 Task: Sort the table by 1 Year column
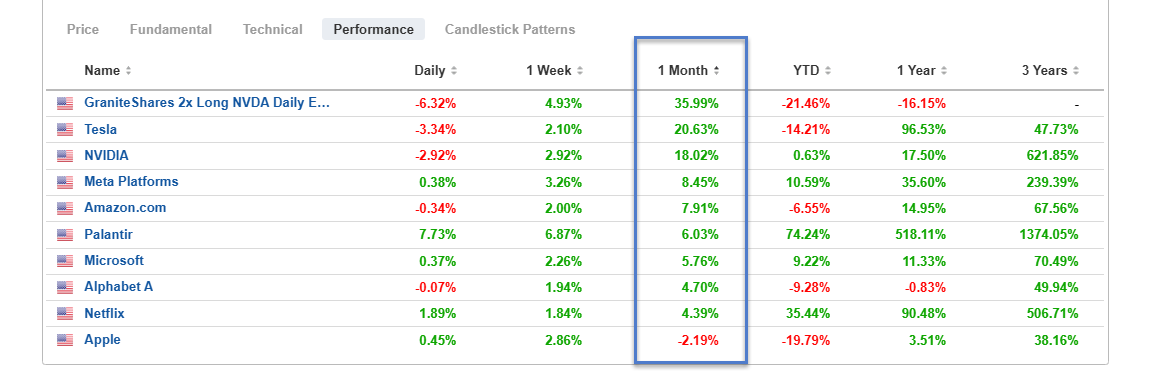(922, 71)
